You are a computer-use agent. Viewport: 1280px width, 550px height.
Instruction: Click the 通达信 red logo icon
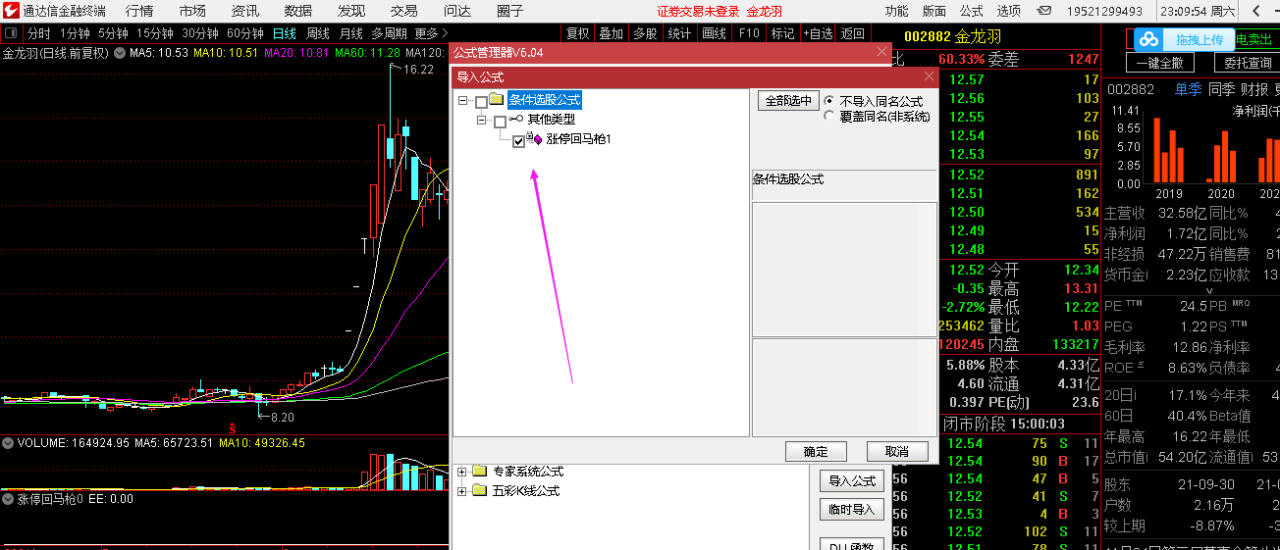coord(10,11)
